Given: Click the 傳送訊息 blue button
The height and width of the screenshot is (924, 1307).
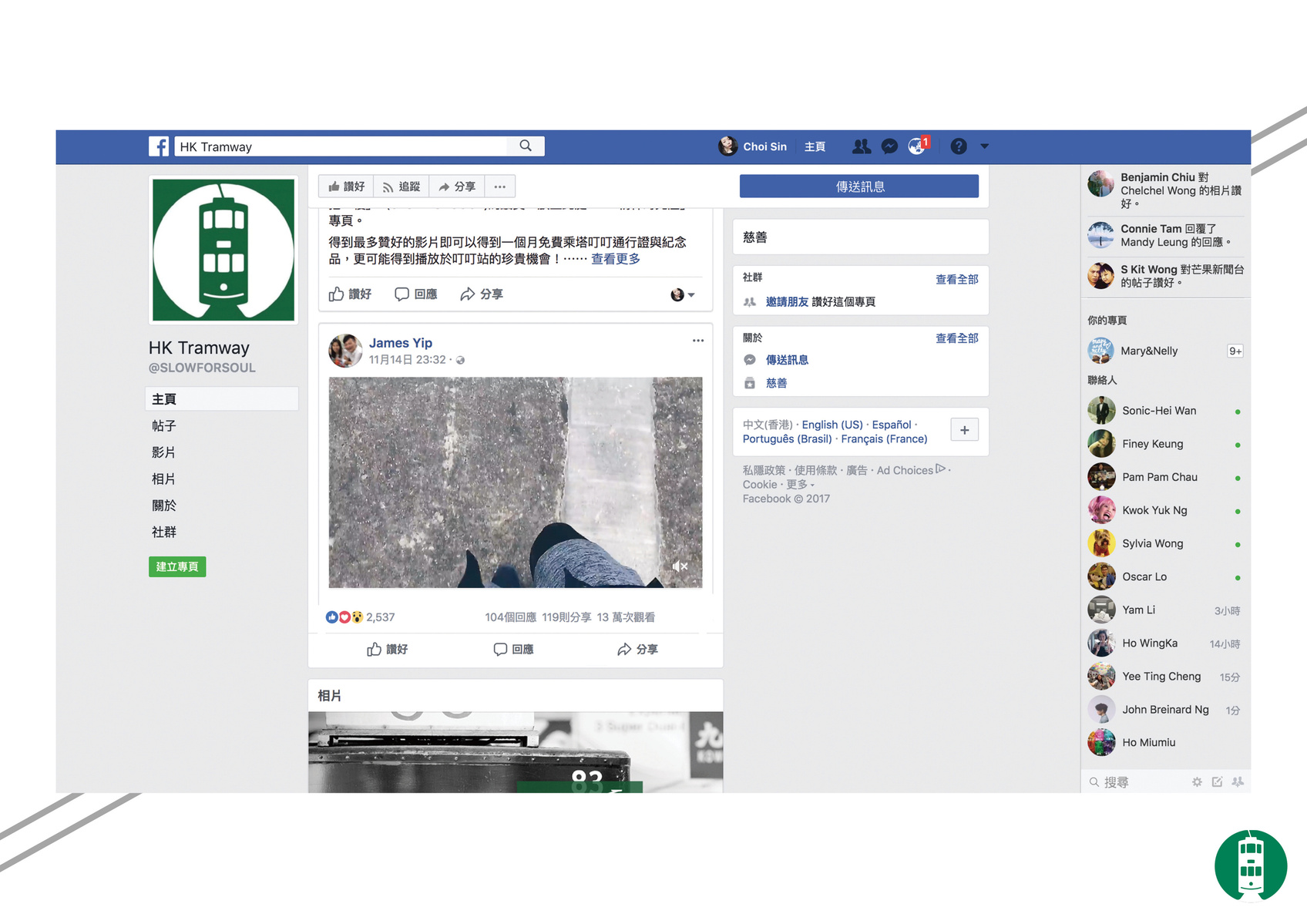Looking at the screenshot, I should point(859,186).
